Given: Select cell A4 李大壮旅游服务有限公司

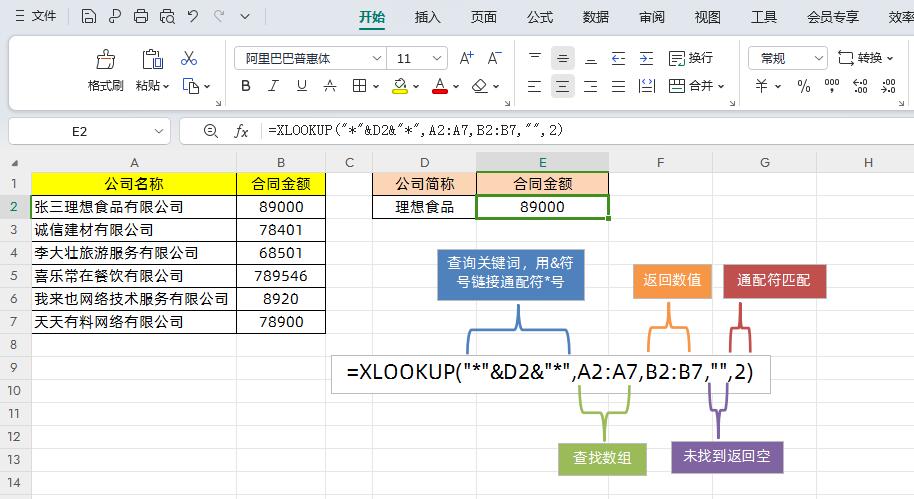Looking at the screenshot, I should [134, 253].
